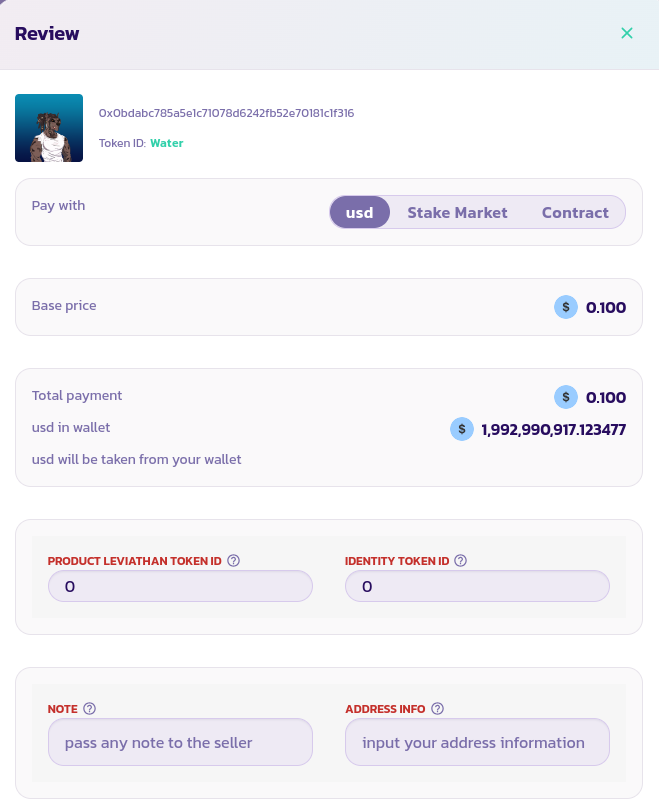Click the usd in wallet coin icon
659x799 pixels.
pos(461,429)
